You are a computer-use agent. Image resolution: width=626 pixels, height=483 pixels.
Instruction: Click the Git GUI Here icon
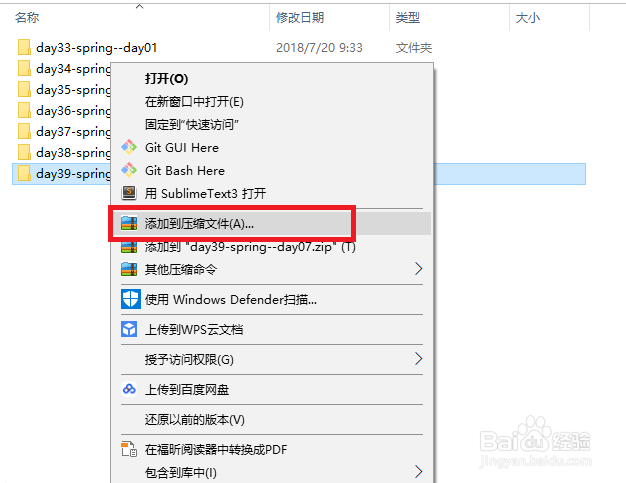coord(129,147)
